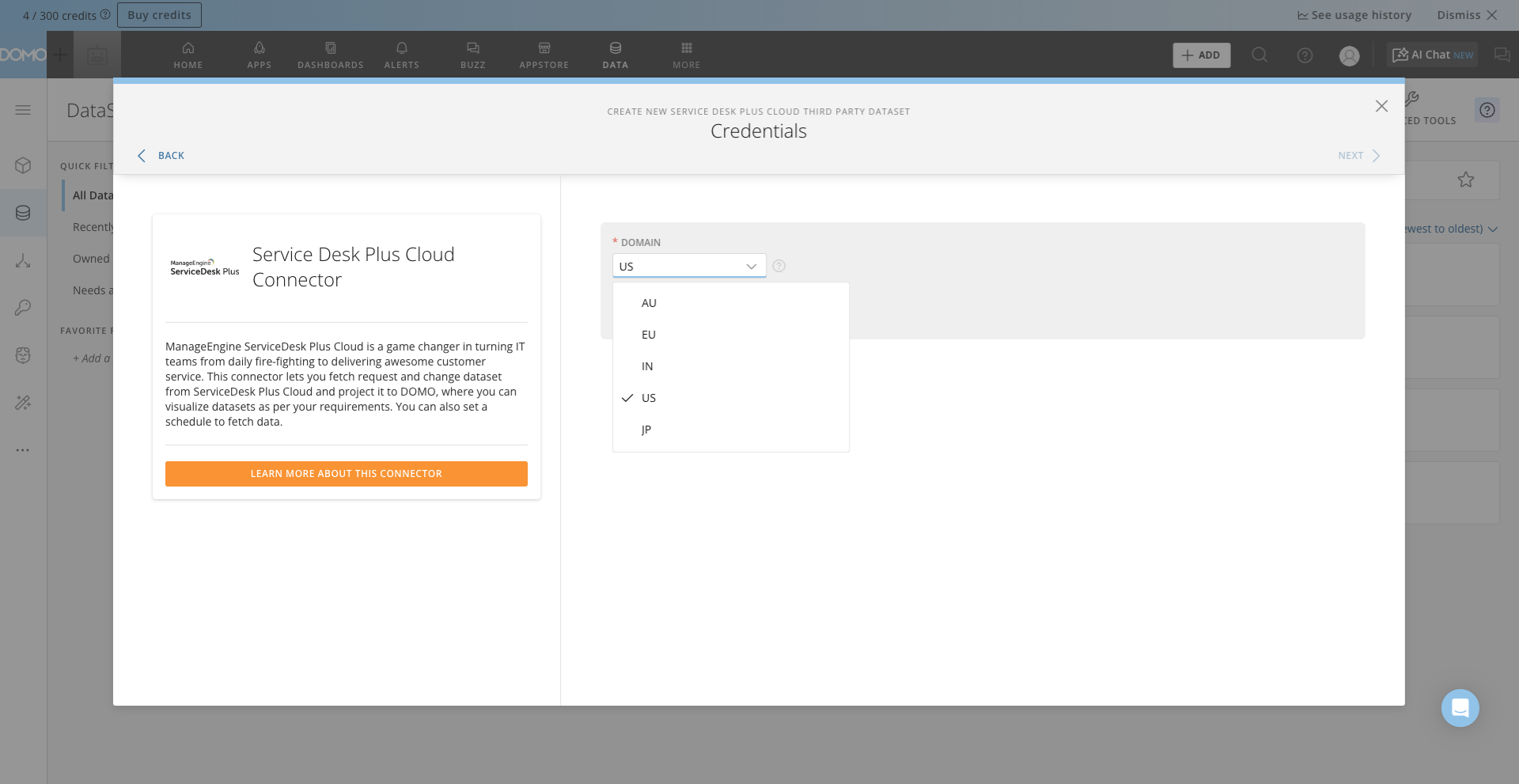Select AU from the domain list

pos(731,303)
